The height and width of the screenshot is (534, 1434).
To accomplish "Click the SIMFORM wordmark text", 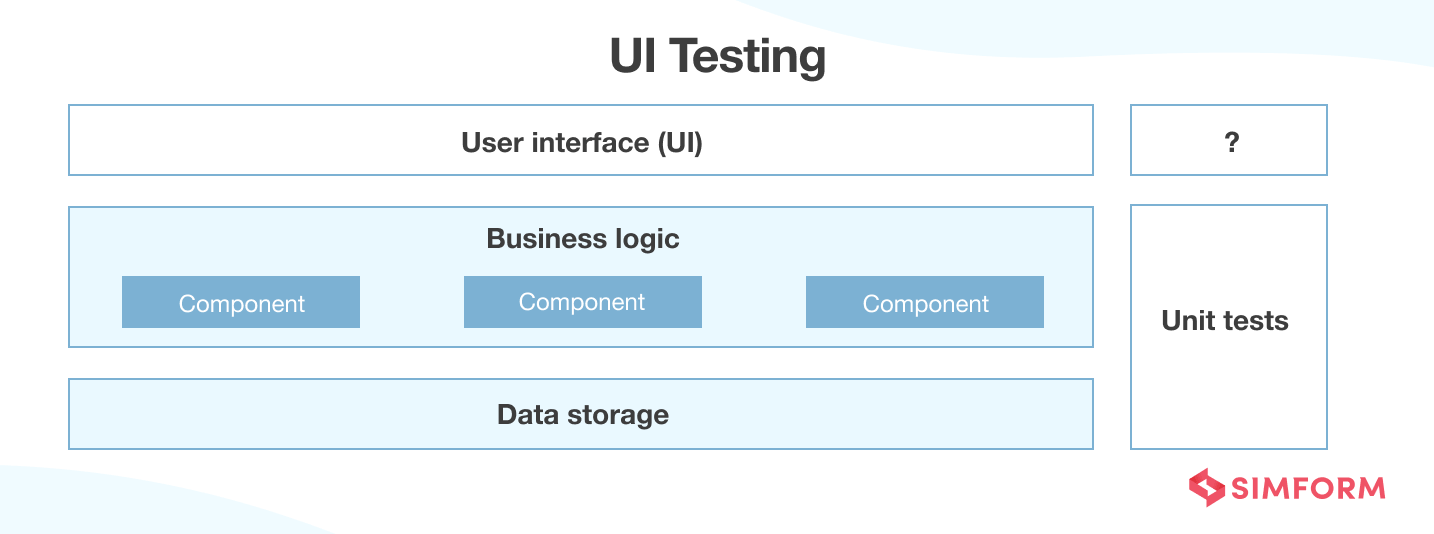I will tap(1308, 489).
